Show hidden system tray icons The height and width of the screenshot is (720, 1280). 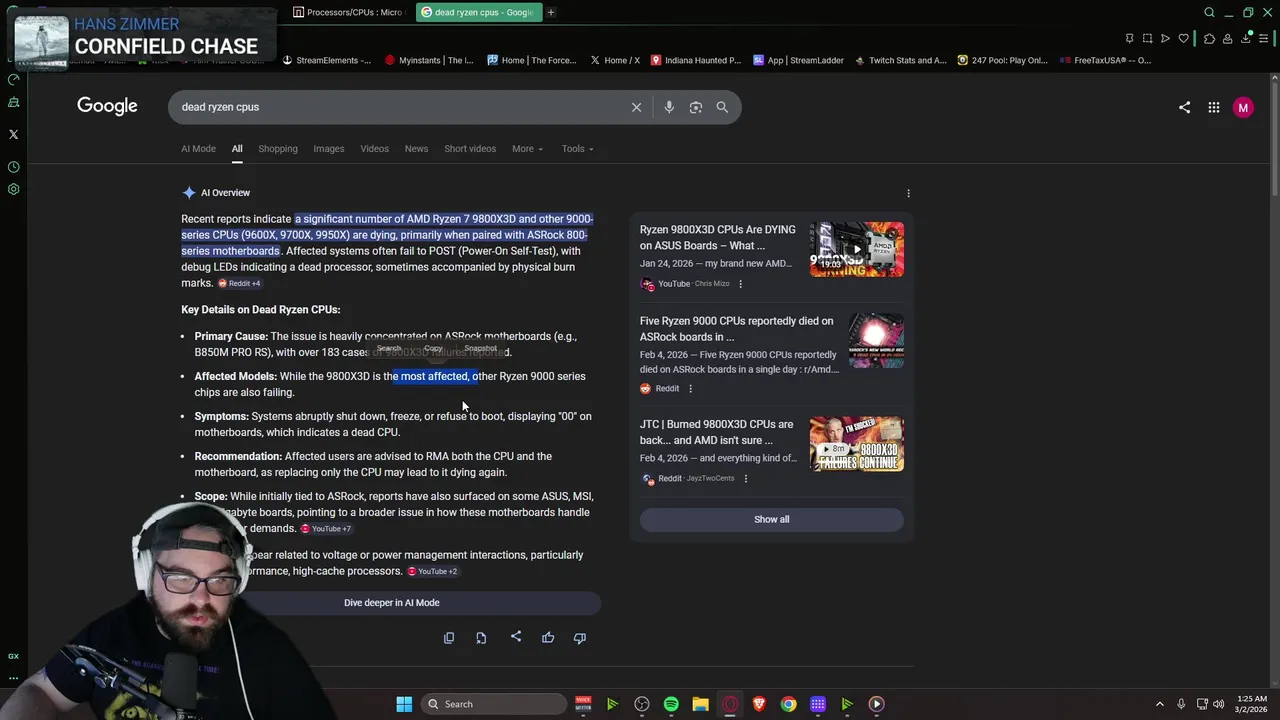1160,704
